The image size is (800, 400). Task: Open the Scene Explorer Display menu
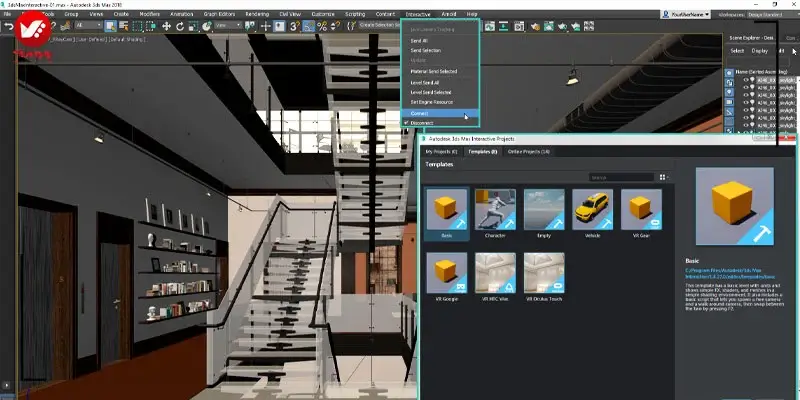tap(759, 51)
